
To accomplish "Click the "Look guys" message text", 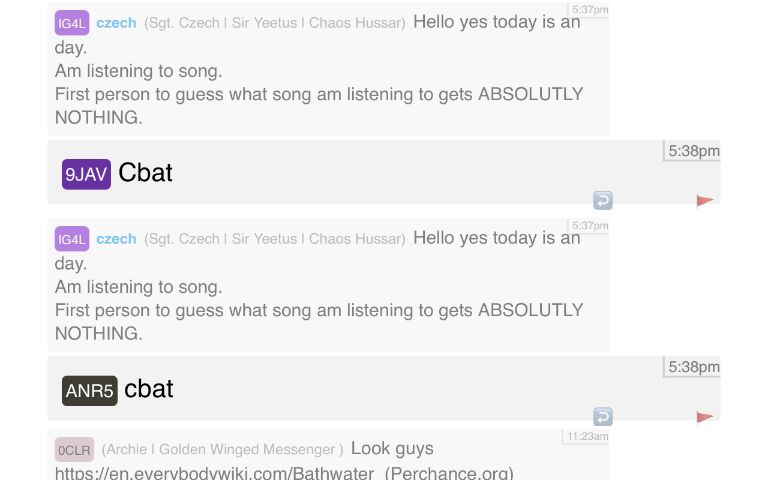I will [x=392, y=448].
